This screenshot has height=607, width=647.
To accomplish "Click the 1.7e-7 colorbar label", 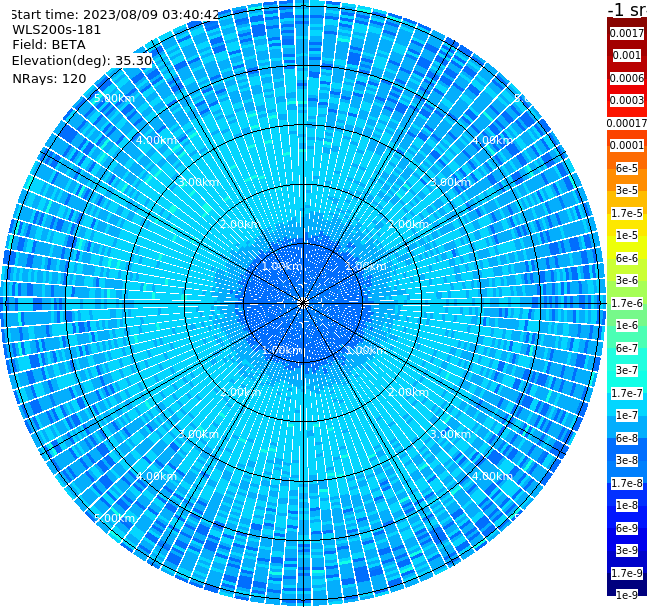I will 627,393.
